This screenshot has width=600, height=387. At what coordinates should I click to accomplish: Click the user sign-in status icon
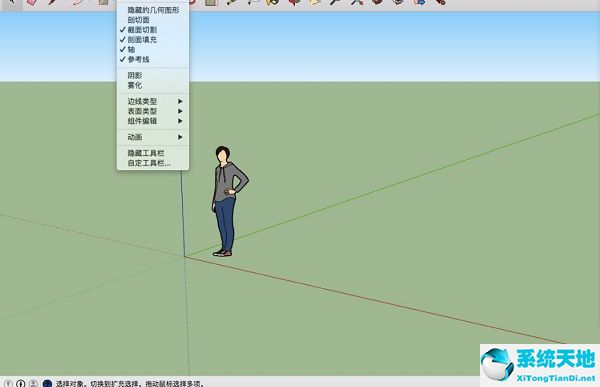(x=34, y=383)
